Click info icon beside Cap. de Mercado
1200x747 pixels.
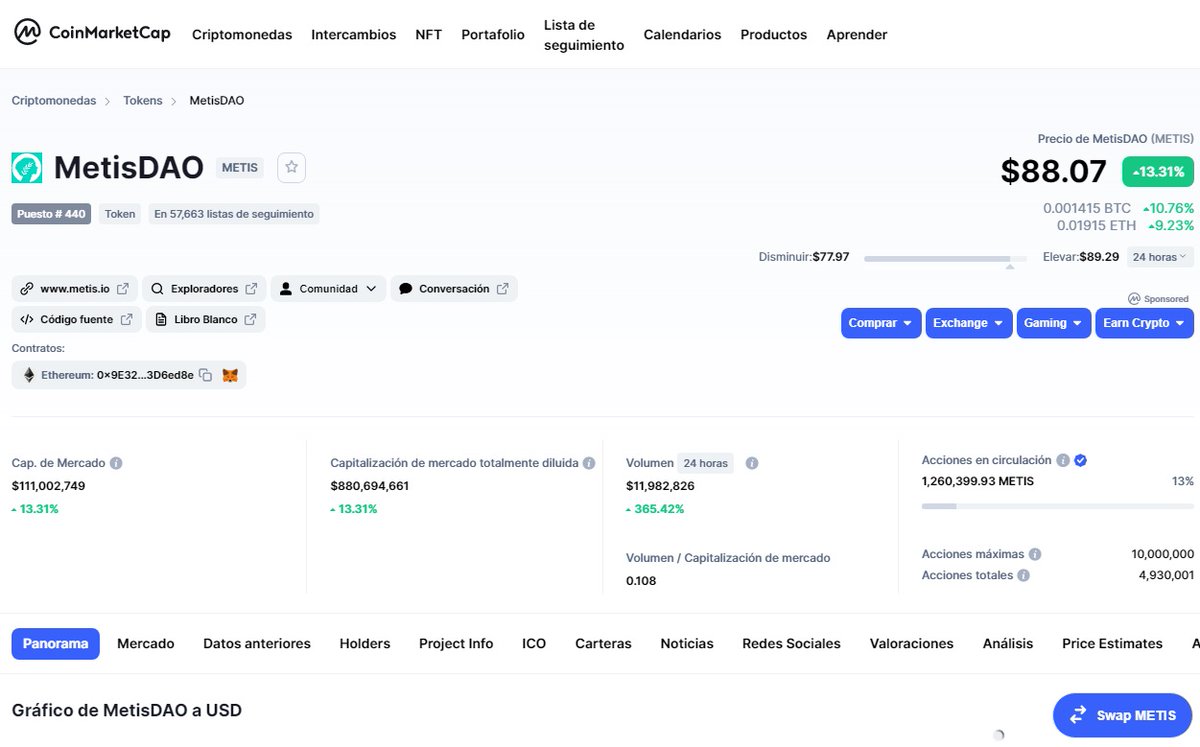(x=116, y=463)
